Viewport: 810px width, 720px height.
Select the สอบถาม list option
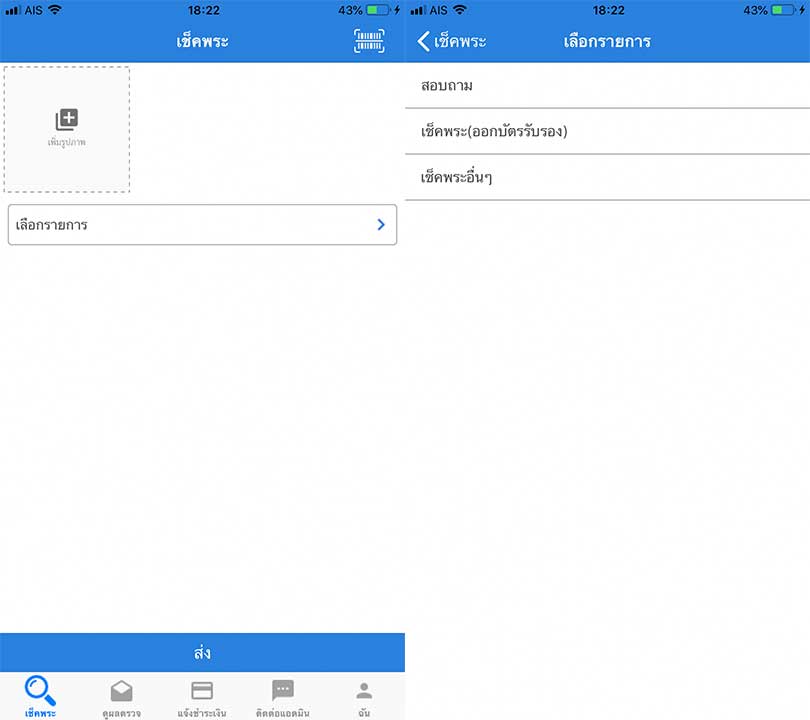coord(607,86)
